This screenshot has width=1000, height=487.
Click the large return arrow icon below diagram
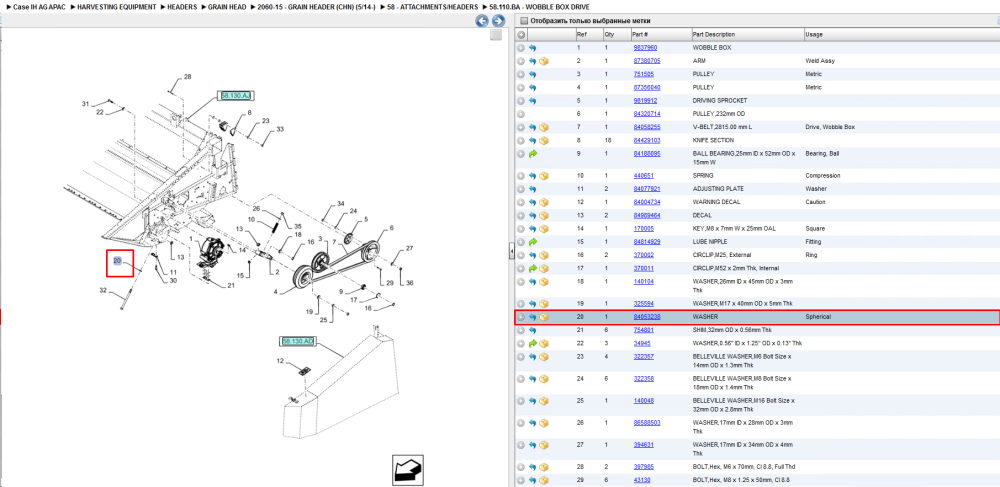pyautogui.click(x=407, y=470)
